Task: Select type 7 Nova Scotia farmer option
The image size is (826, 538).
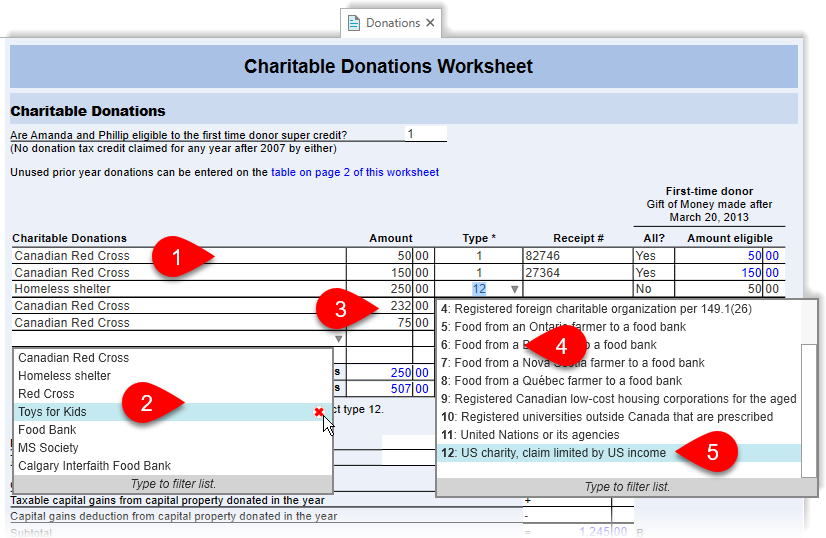Action: point(618,363)
